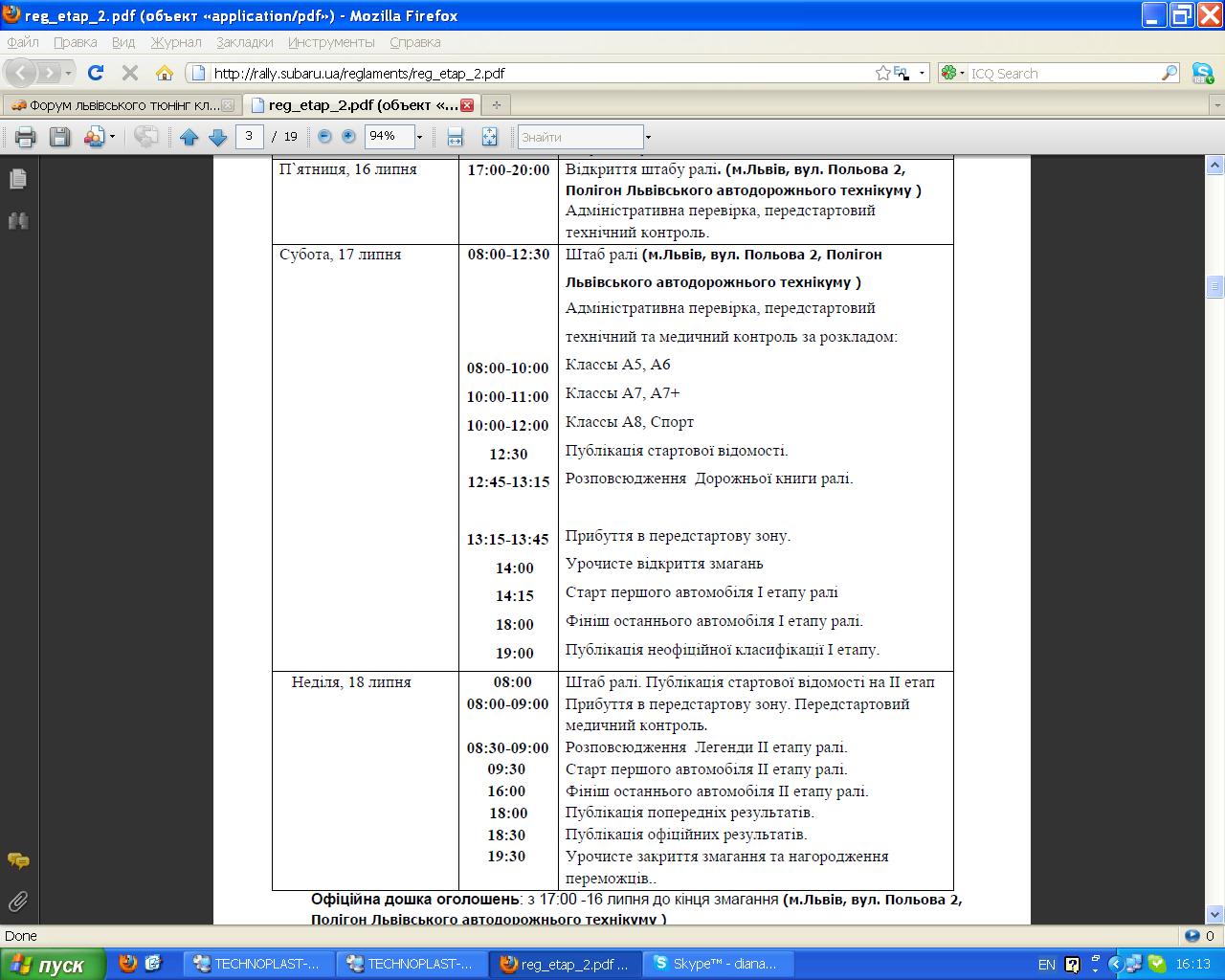Switch to first TECHNOPLAST taskbar window
Screen dimensions: 1225x980
tap(257, 964)
